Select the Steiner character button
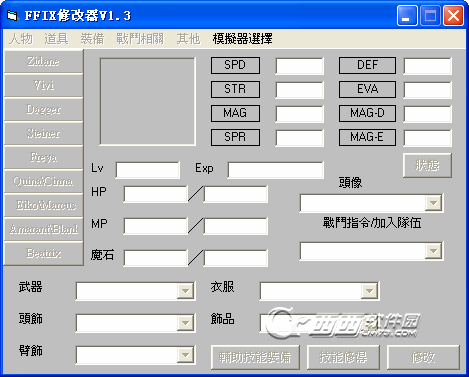 [43, 133]
